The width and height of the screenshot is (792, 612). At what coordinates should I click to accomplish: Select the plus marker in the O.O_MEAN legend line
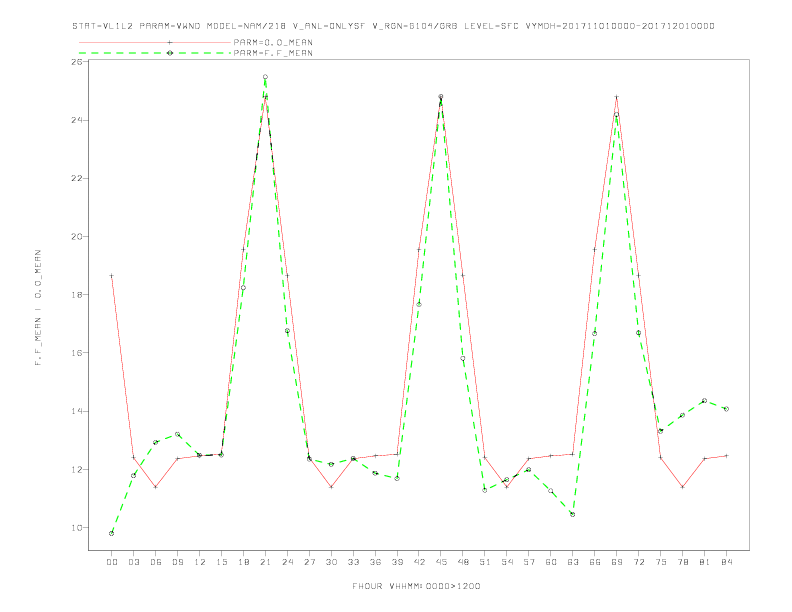click(x=170, y=42)
